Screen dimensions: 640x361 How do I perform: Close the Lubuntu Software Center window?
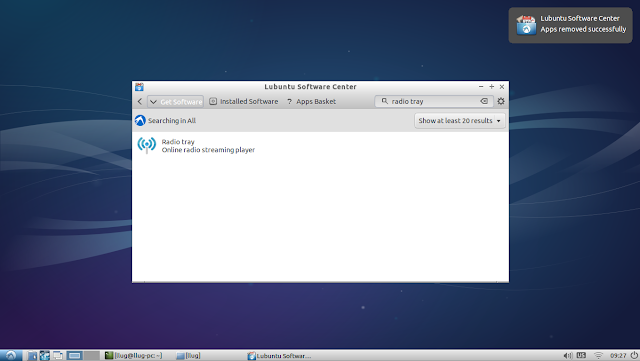click(502, 87)
